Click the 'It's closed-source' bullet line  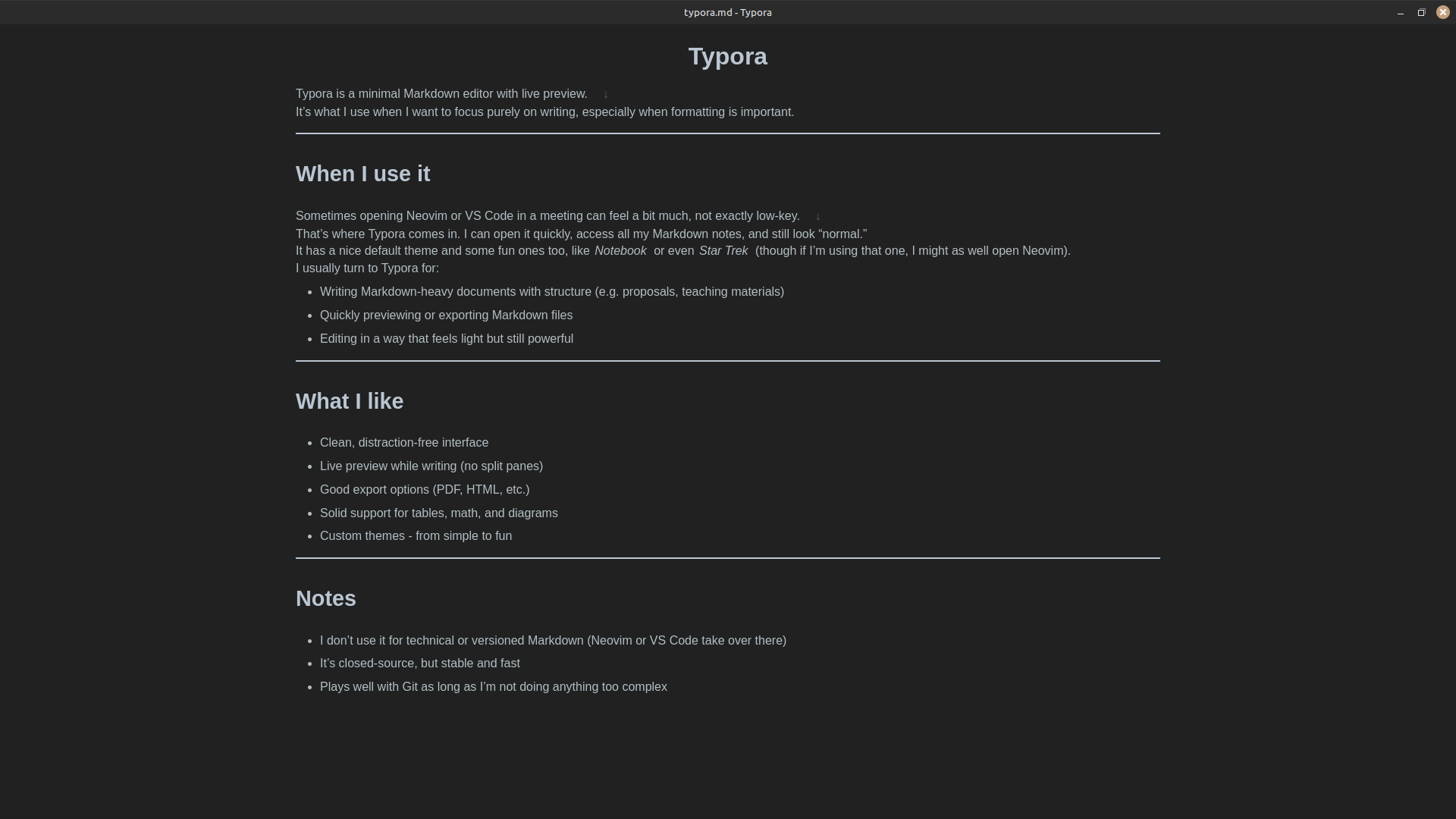pos(420,664)
